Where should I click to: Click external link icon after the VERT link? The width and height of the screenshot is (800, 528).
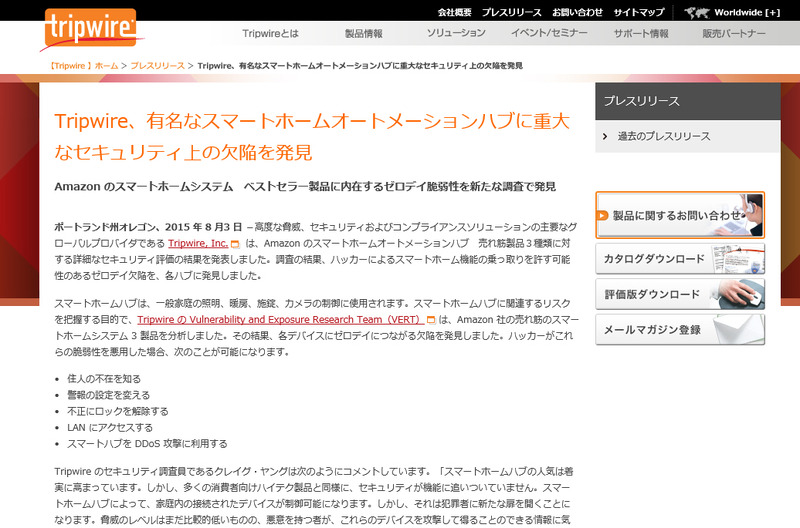click(x=431, y=320)
